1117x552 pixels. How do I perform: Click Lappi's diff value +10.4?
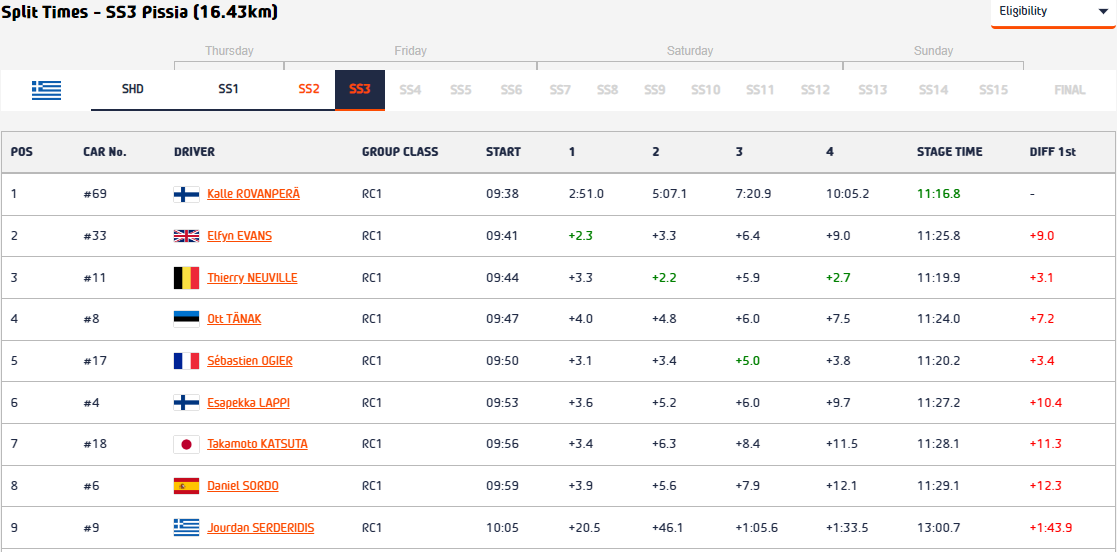pyautogui.click(x=1046, y=402)
